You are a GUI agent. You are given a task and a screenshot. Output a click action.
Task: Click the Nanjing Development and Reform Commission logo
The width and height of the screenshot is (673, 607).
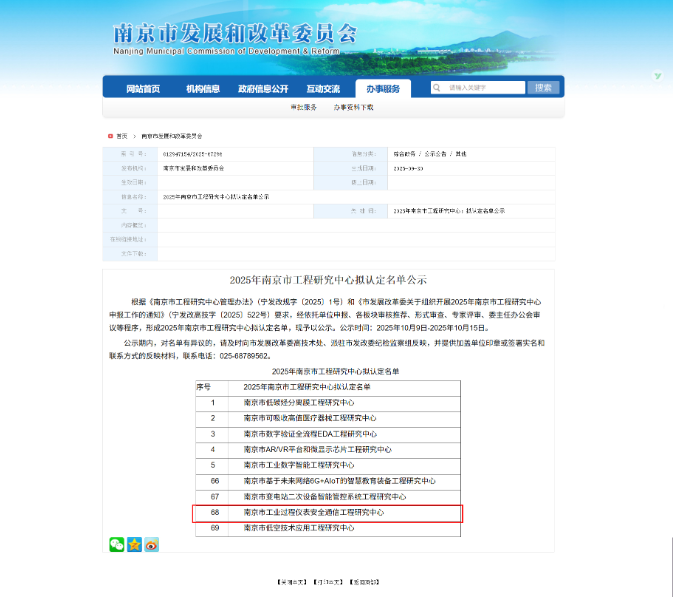(x=236, y=35)
